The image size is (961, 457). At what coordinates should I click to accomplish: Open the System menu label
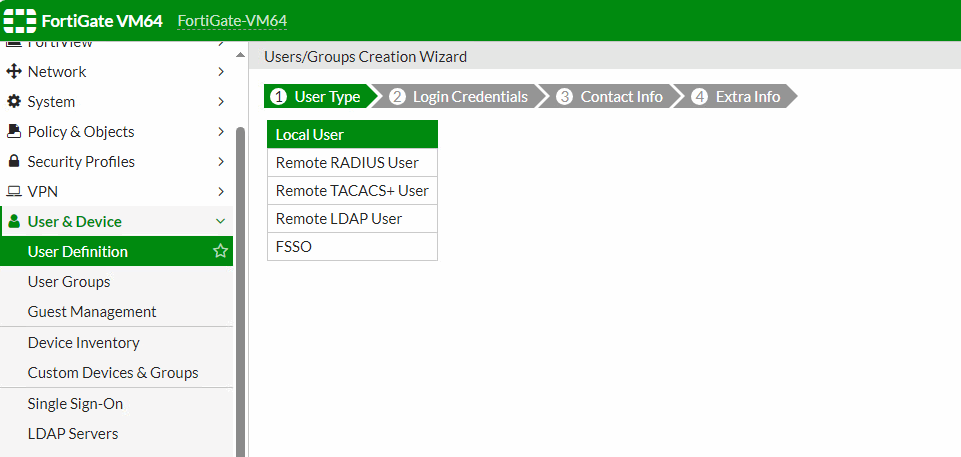point(51,102)
